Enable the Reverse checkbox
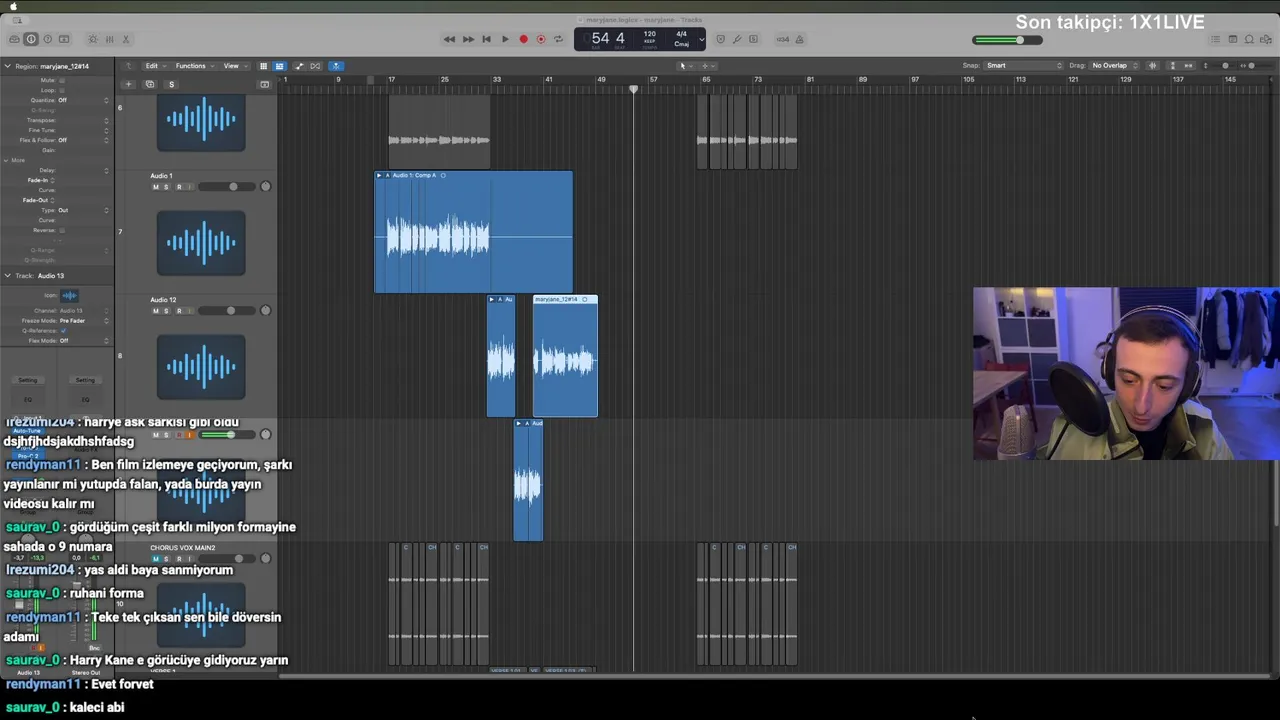The image size is (1280, 720). tap(62, 230)
